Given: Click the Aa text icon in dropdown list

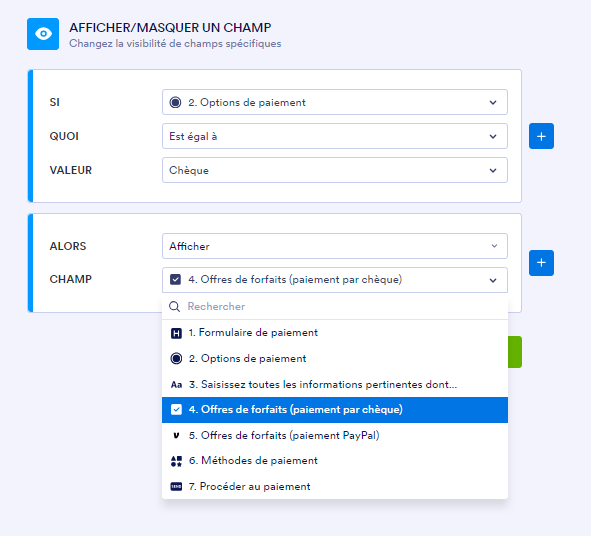Looking at the screenshot, I should [176, 385].
